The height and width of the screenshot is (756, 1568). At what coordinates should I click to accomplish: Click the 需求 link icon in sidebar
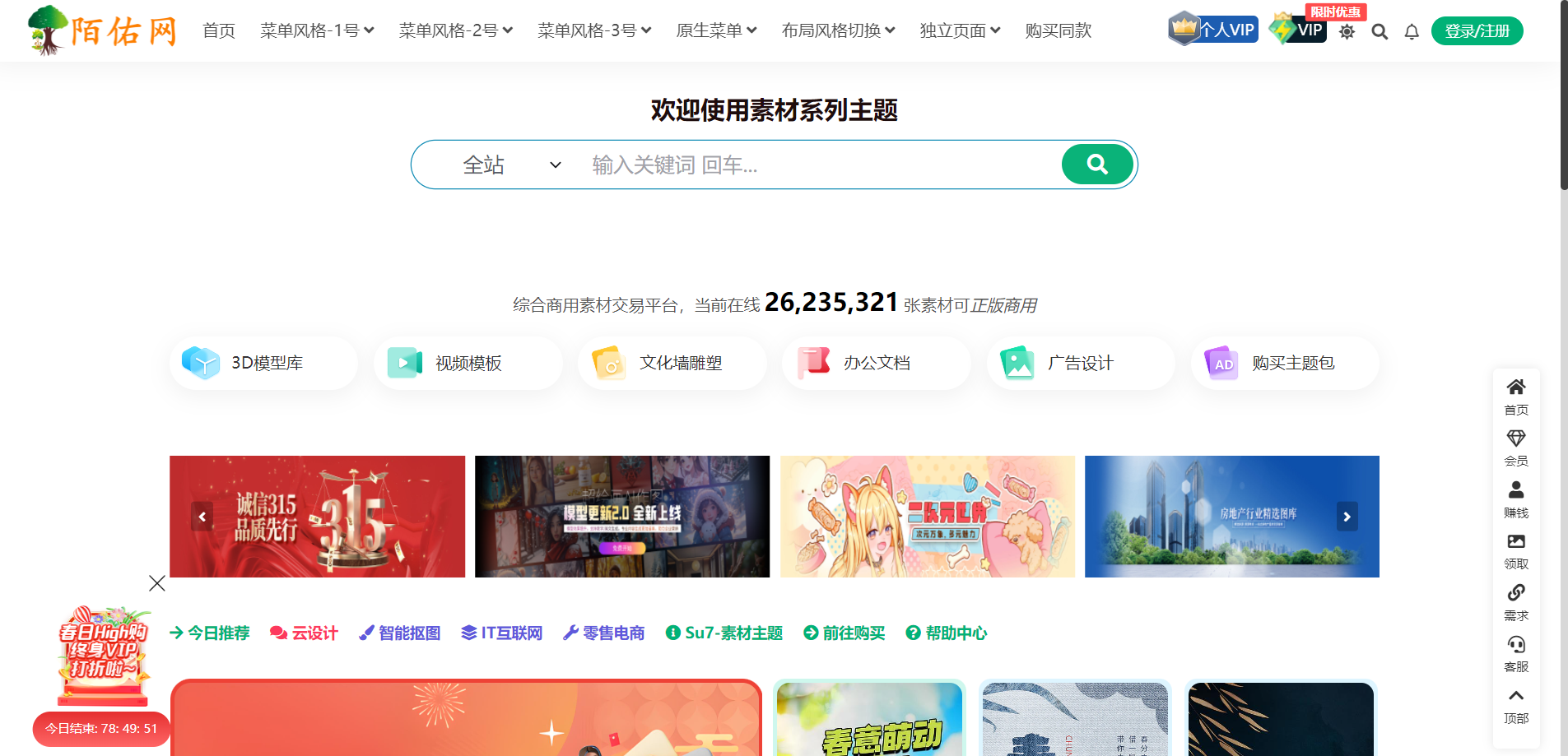[1515, 593]
